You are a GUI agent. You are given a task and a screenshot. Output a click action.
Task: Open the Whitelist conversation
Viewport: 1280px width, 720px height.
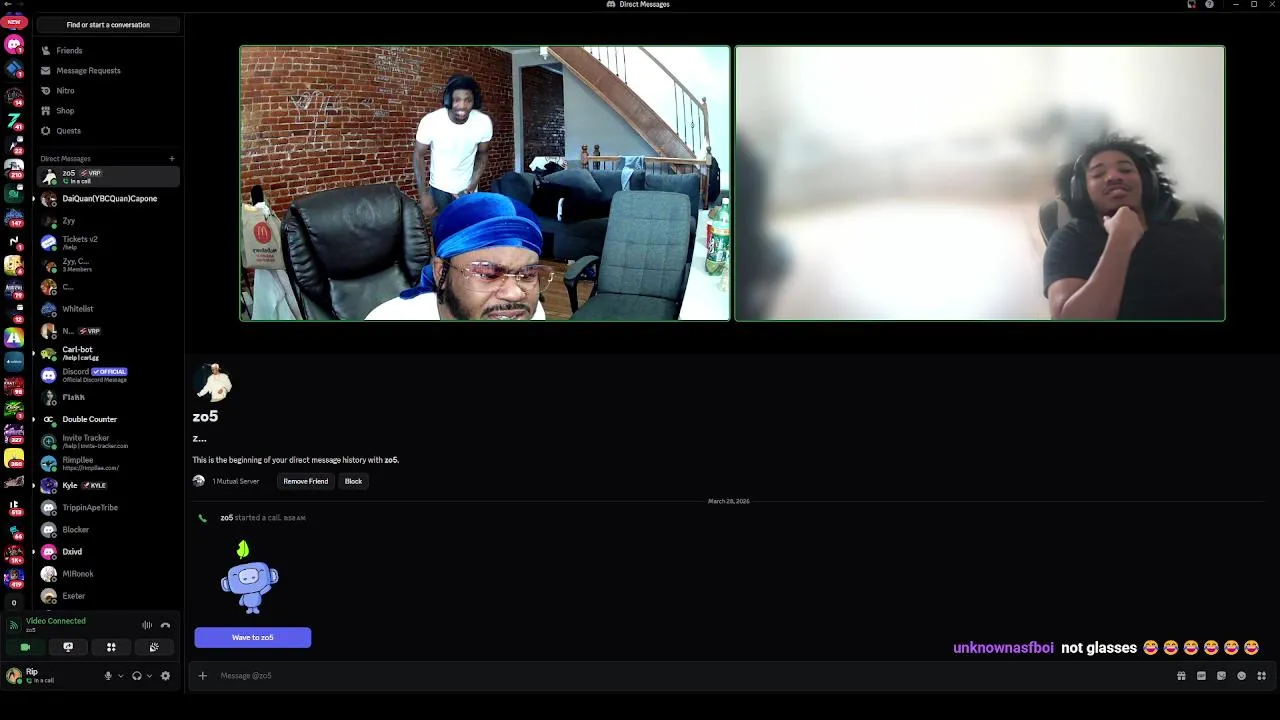108,309
